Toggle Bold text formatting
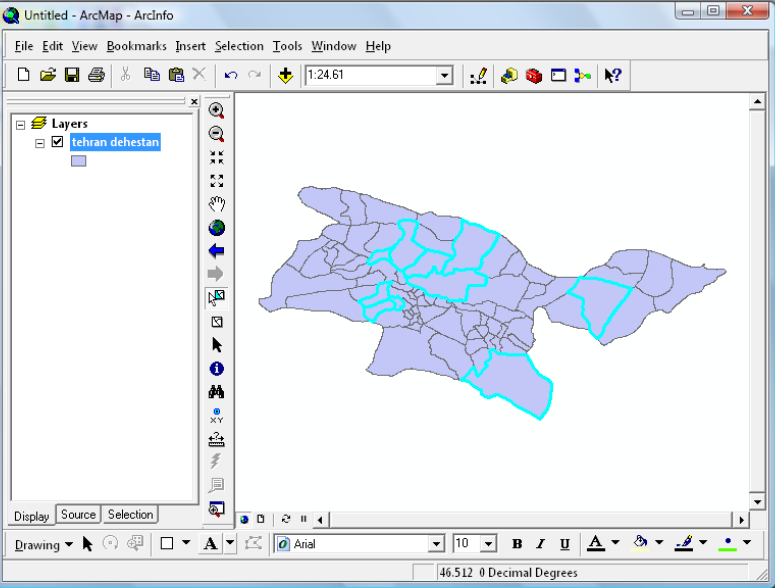Viewport: 775px width, 588px height. pyautogui.click(x=517, y=544)
